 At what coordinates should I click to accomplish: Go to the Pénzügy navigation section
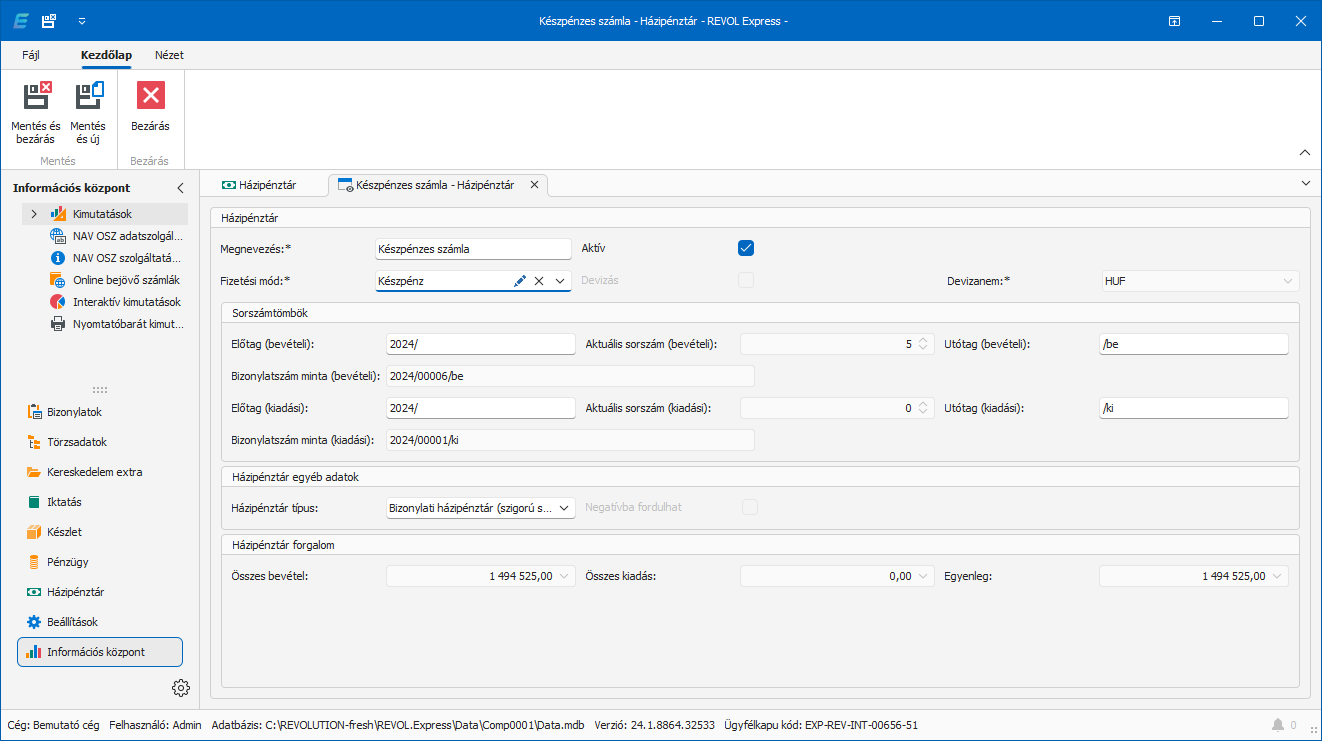pos(67,562)
